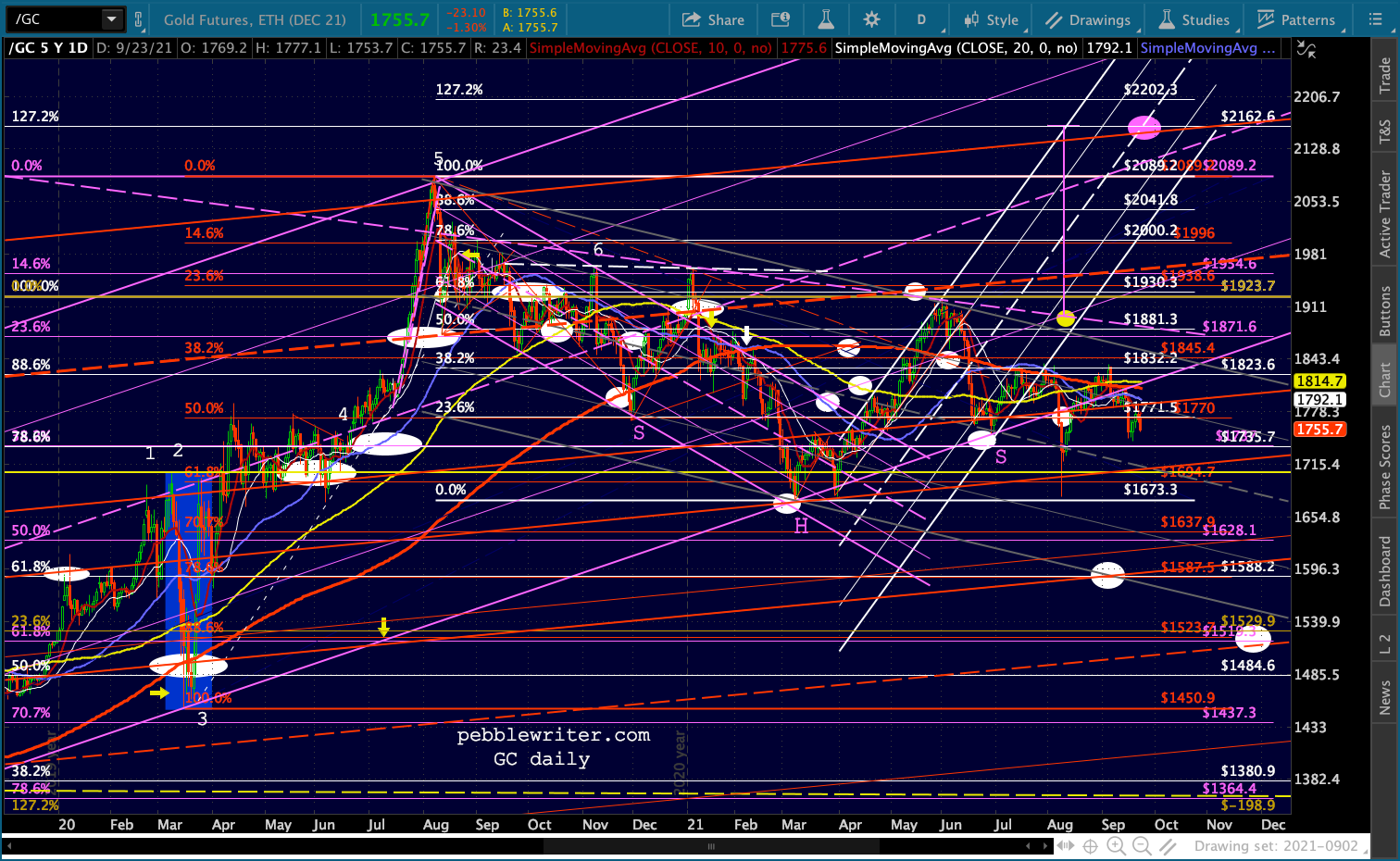Click the quote details card icon

tap(781, 19)
